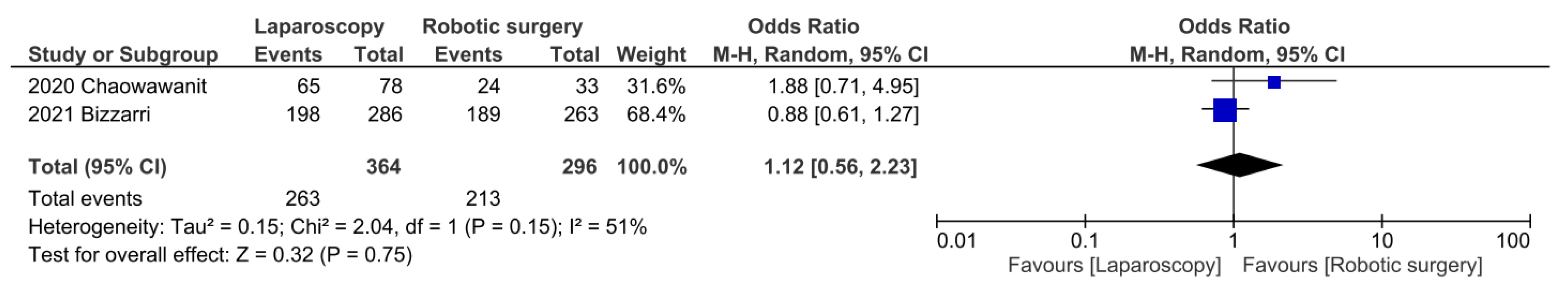1568x289 pixels.
Task: Click the Favours [Laparoscopy] axis label
Action: click(1114, 266)
